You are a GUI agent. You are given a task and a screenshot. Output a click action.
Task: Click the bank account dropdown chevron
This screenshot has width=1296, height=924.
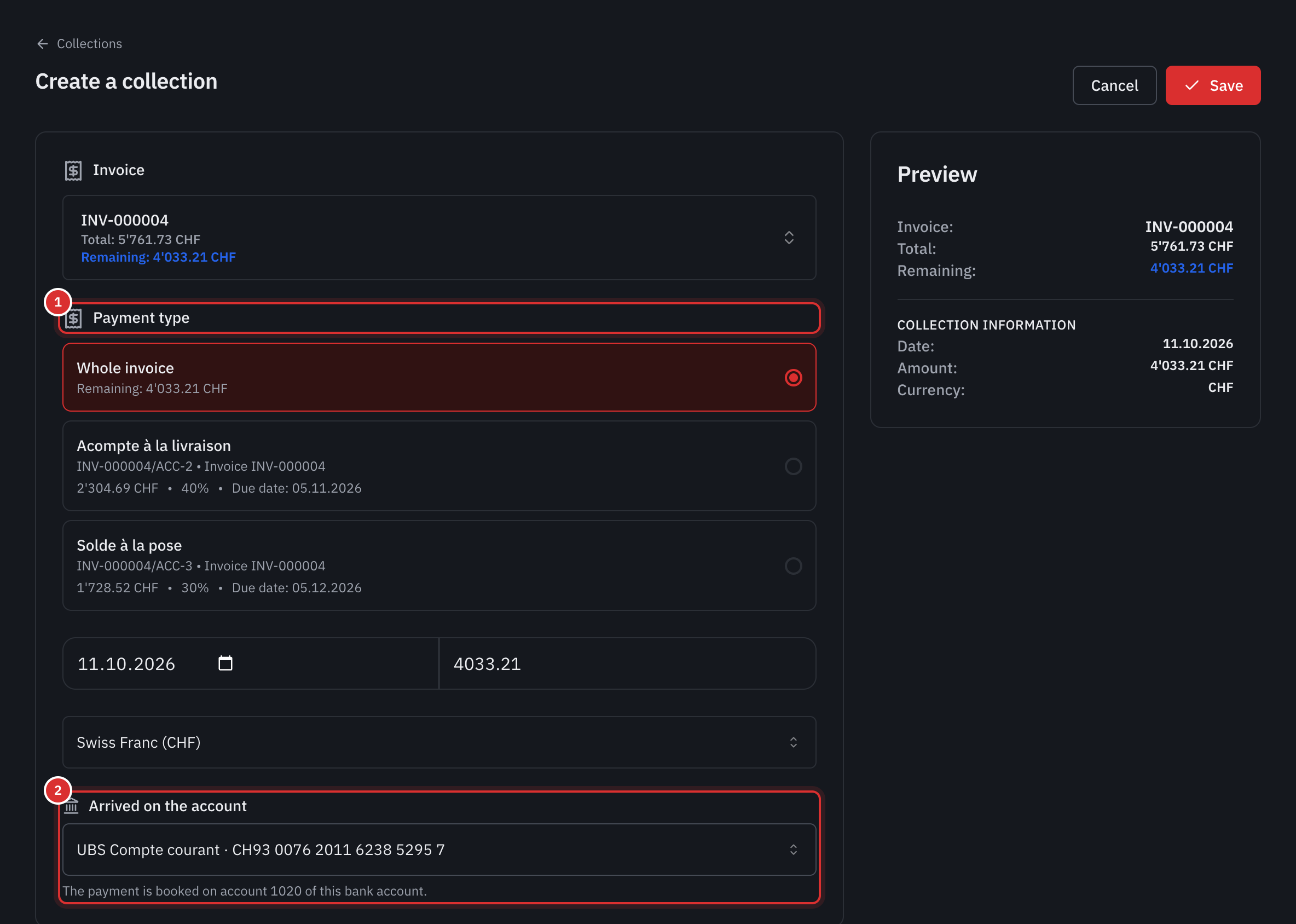tap(793, 850)
